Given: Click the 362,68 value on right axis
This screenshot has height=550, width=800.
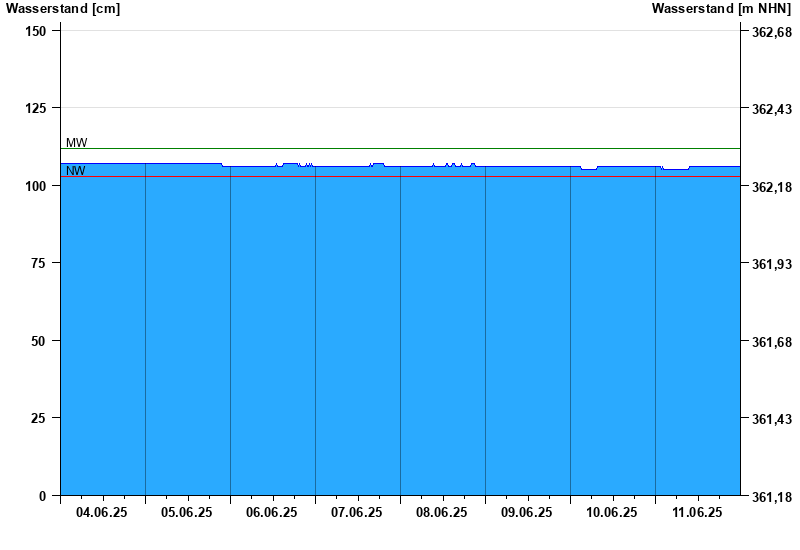Looking at the screenshot, I should 772,32.
